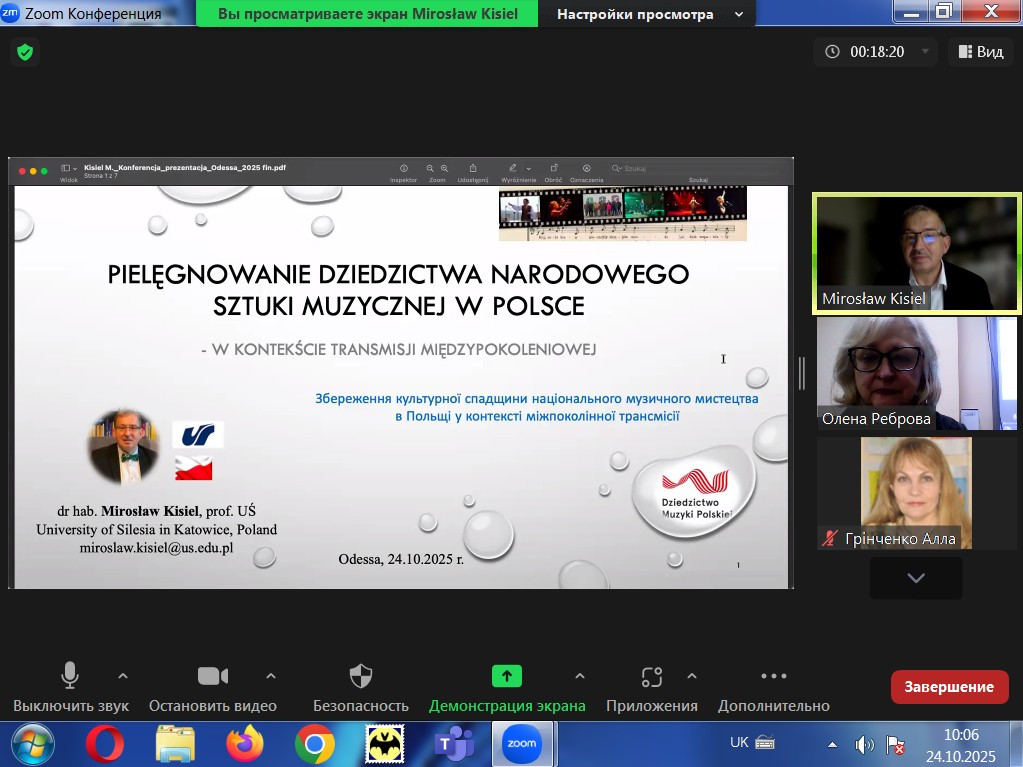Click the Дополнительно three-dots icon

(773, 677)
